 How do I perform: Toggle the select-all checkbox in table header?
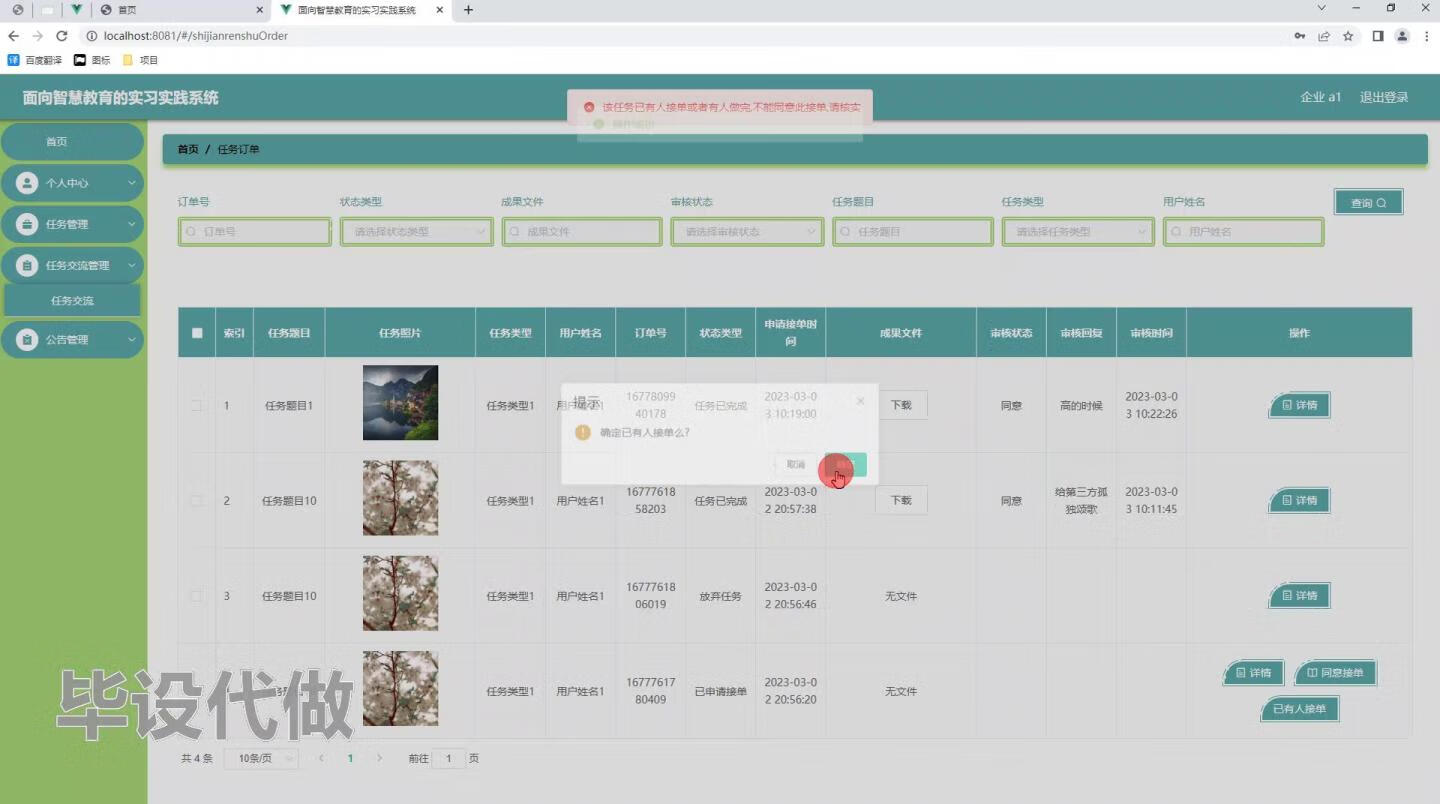click(x=197, y=333)
